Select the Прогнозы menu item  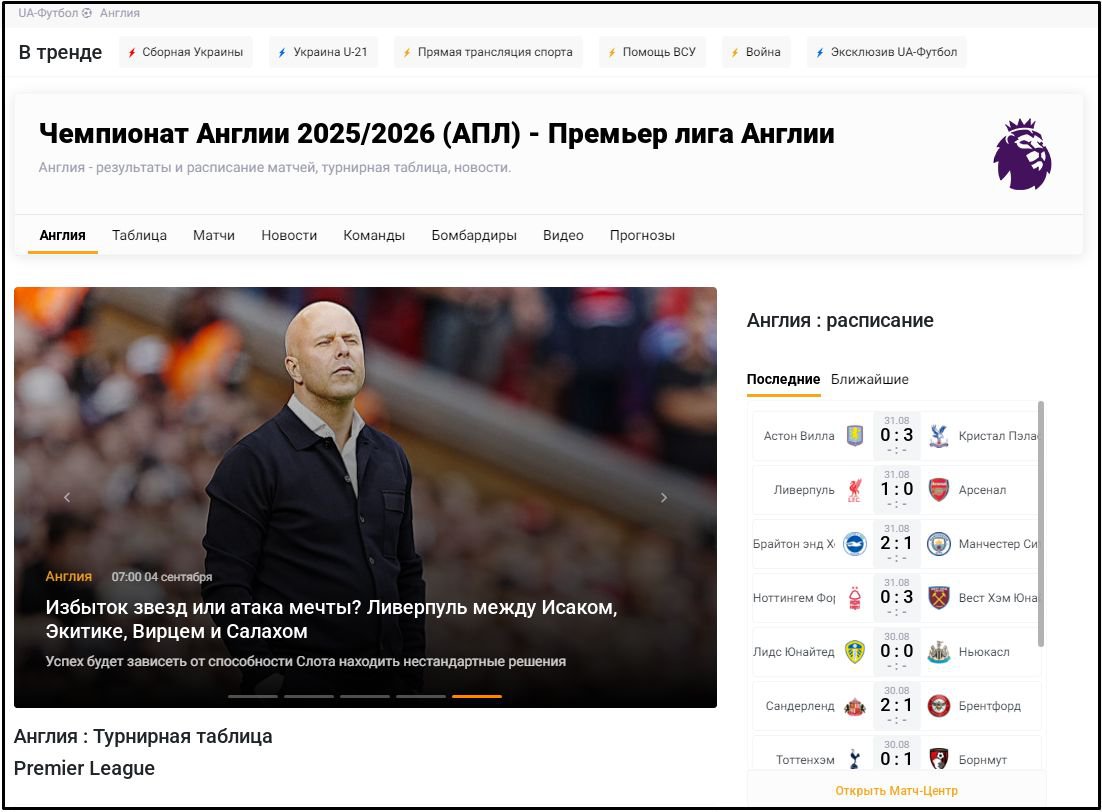pos(642,236)
